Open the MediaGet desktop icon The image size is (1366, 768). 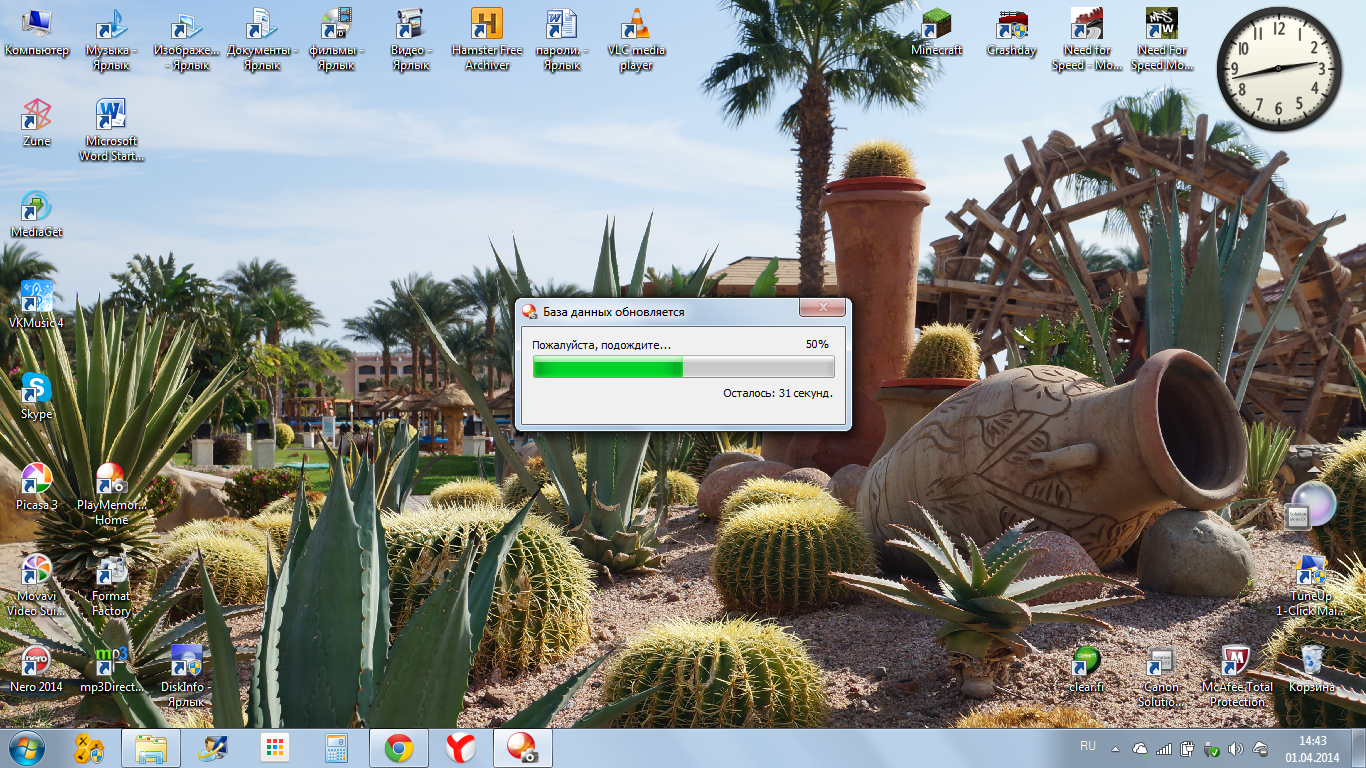click(x=36, y=208)
